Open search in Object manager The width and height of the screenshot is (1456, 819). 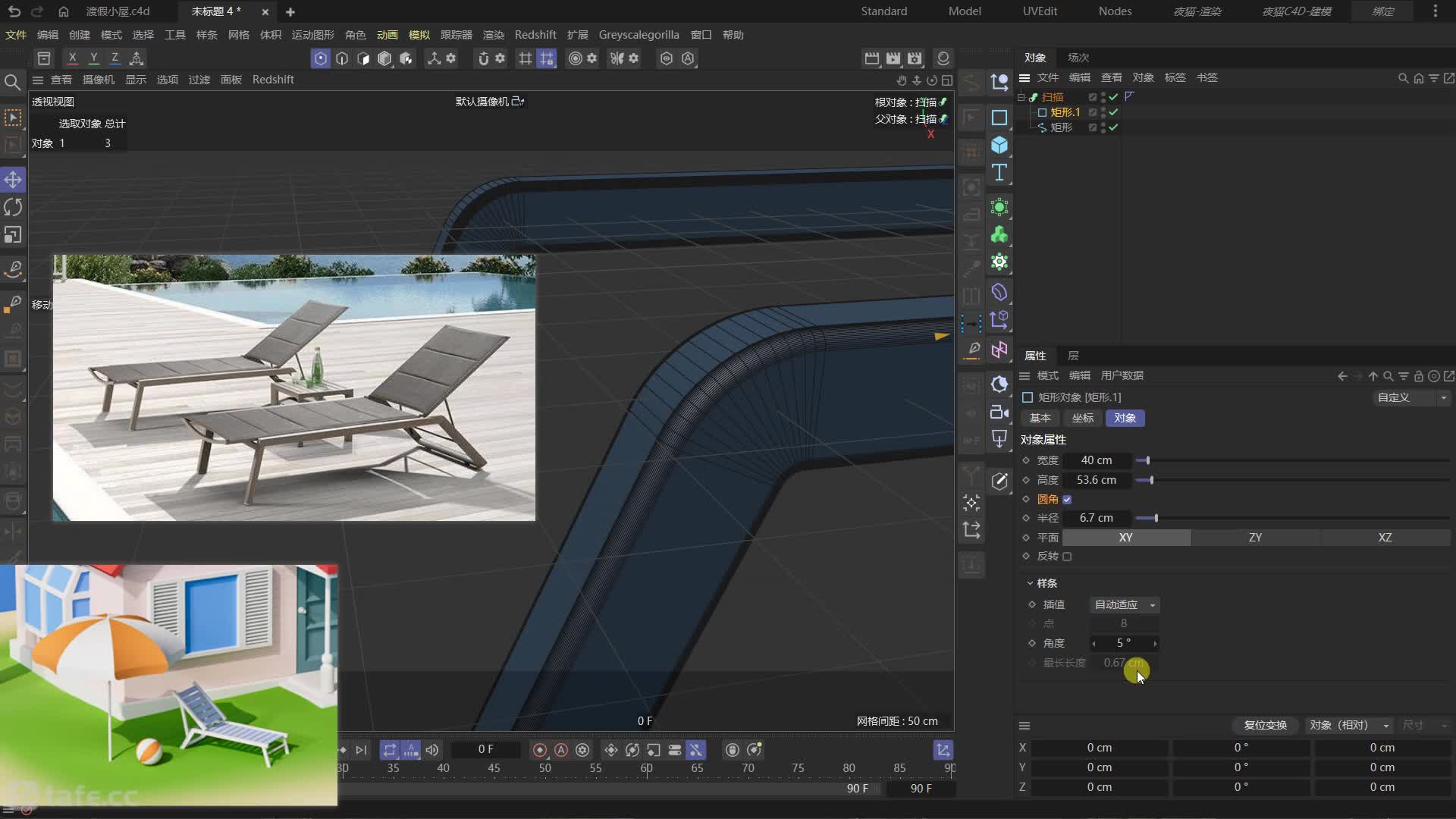(1403, 78)
